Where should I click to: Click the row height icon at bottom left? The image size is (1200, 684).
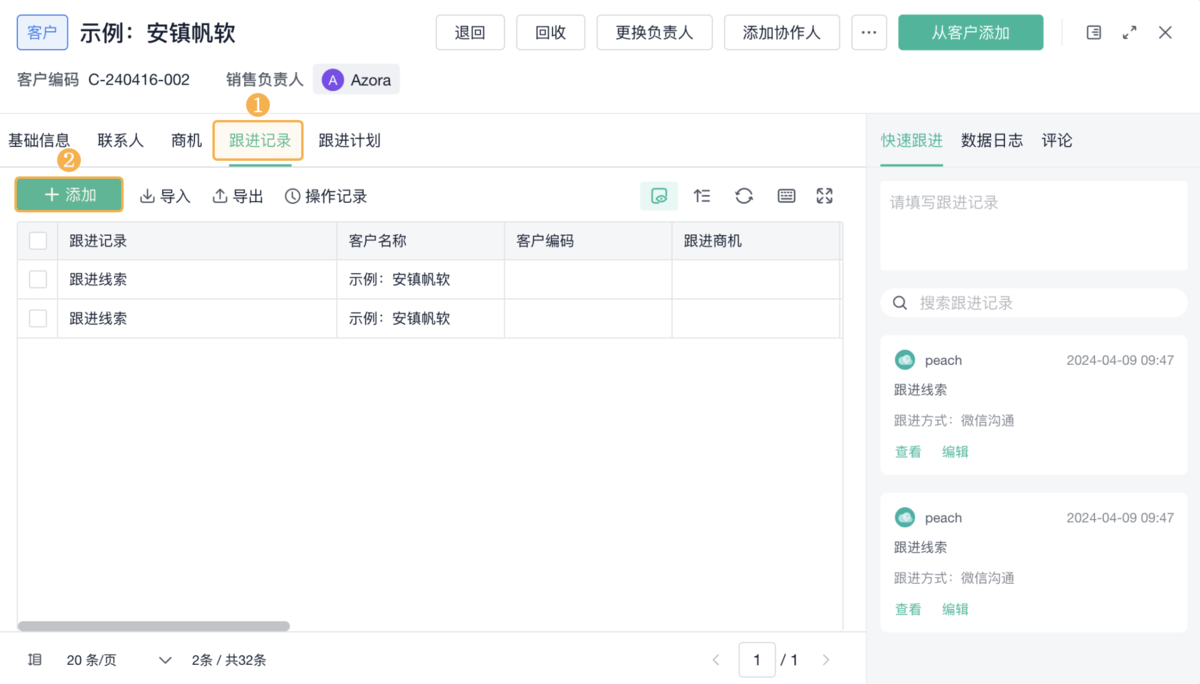pos(35,660)
